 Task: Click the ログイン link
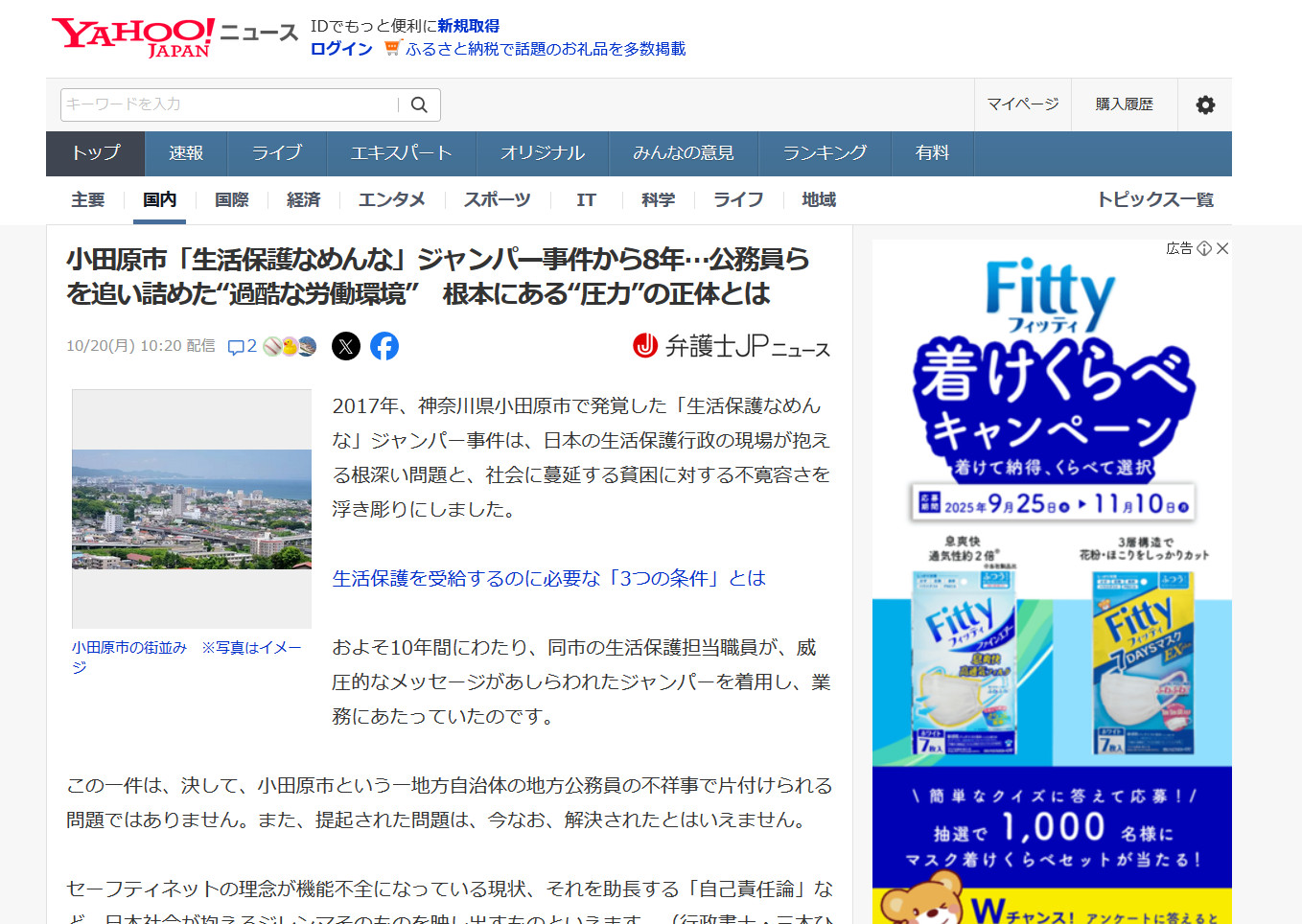click(x=341, y=49)
